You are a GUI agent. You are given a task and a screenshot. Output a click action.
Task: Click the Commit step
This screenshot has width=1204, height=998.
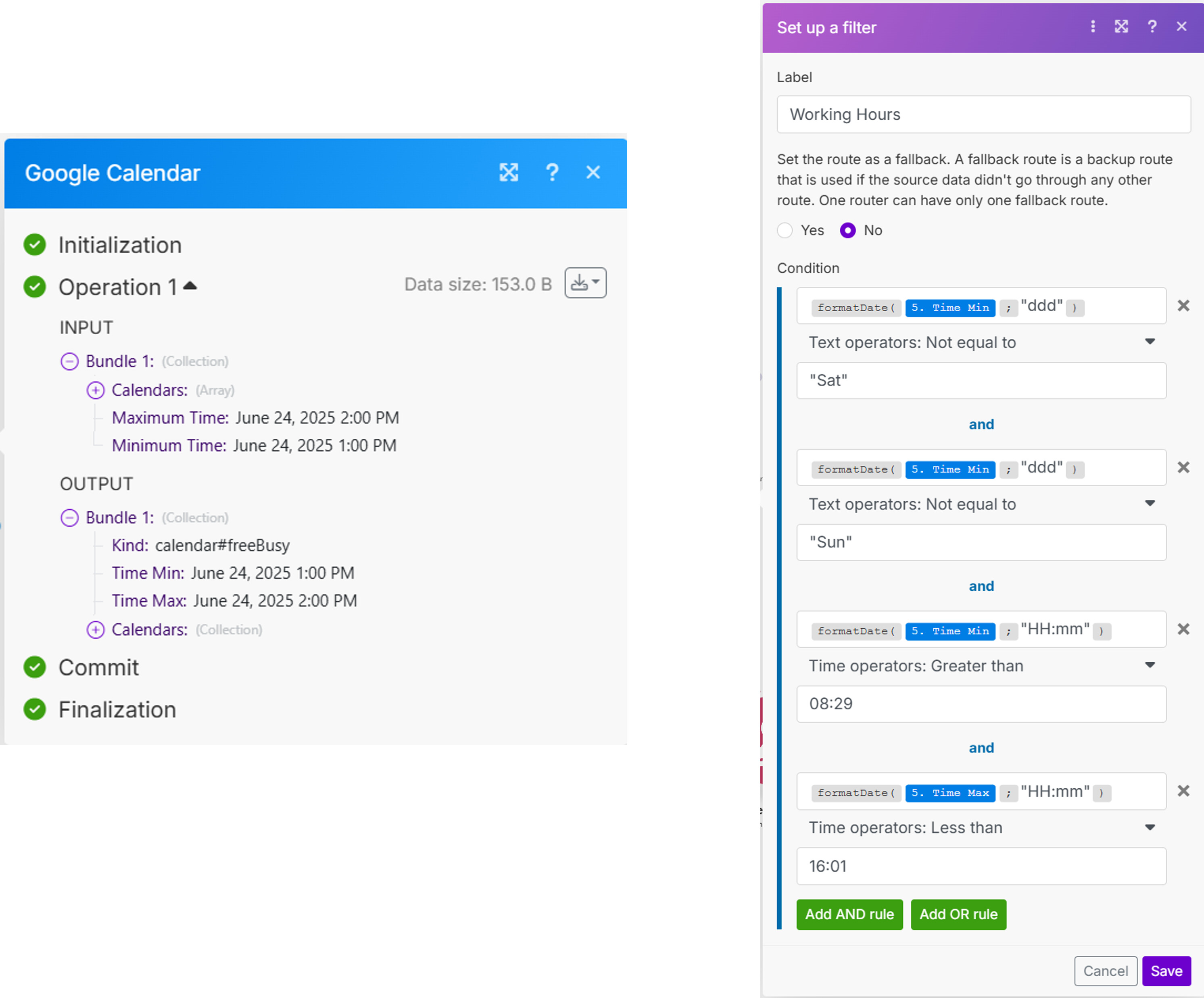[x=98, y=667]
